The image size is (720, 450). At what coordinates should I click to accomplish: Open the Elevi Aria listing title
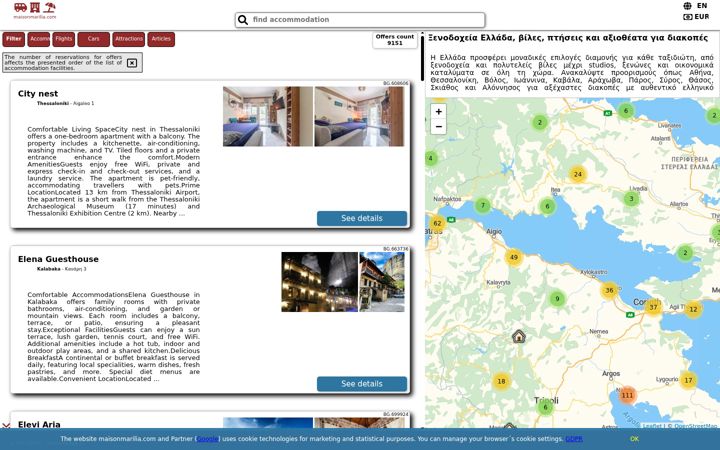pos(39,424)
